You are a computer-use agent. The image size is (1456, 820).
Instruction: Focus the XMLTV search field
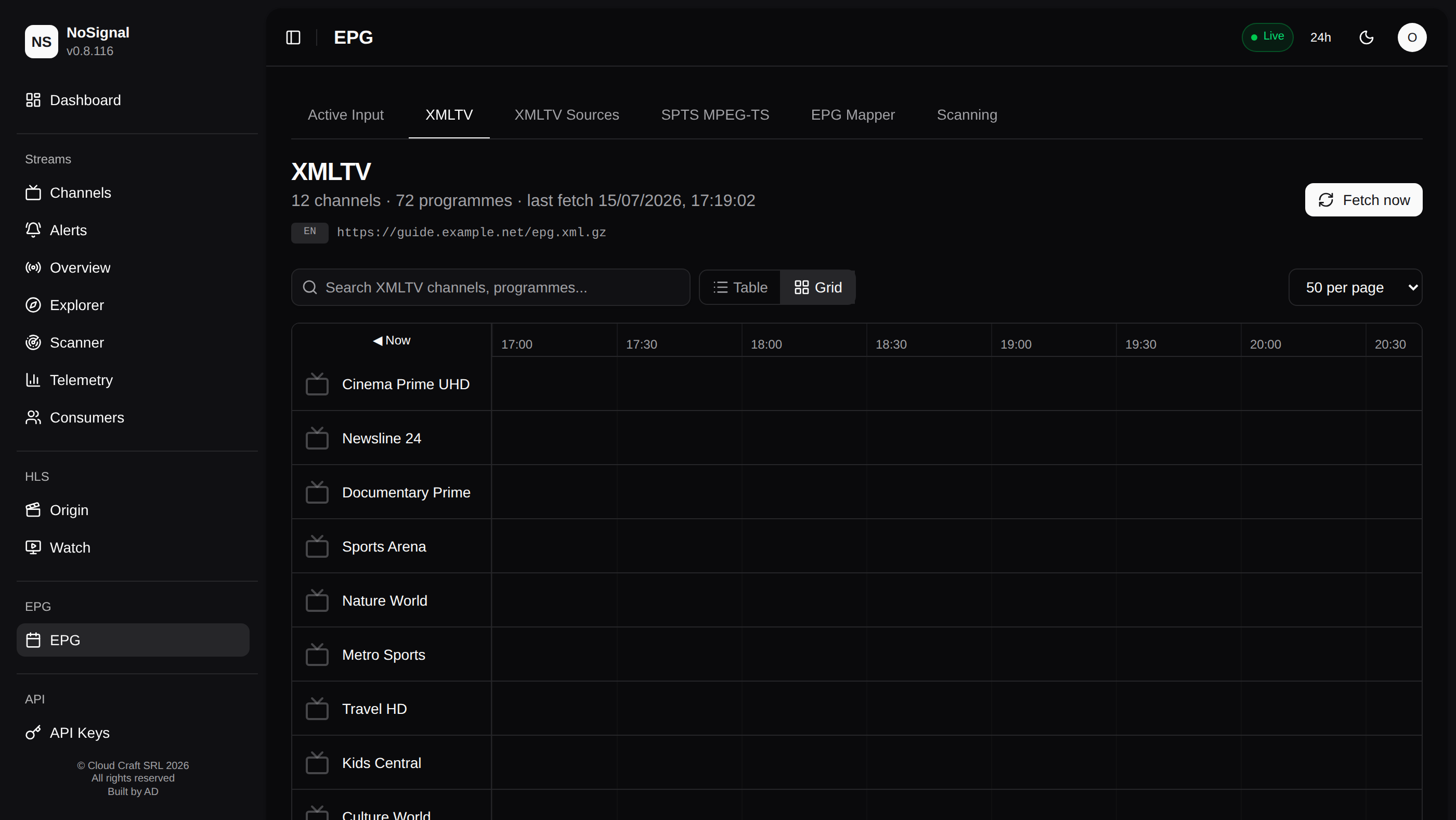(490, 287)
